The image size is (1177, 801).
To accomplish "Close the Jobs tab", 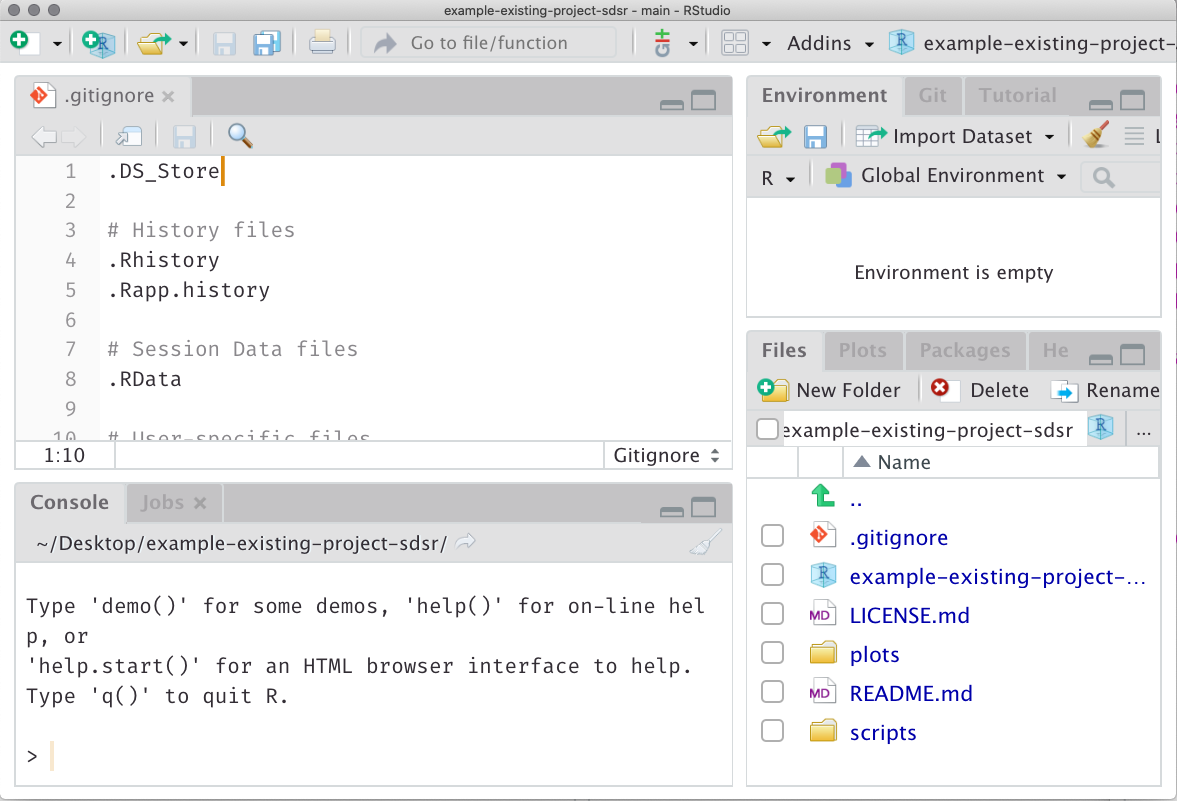I will click(200, 503).
